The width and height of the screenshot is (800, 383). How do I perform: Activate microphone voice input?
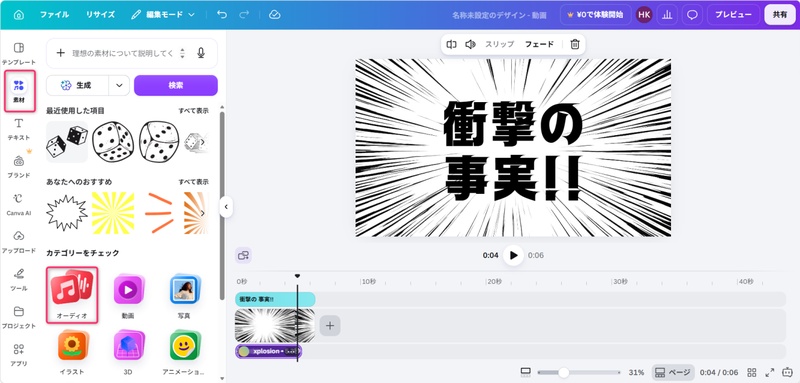tap(201, 53)
